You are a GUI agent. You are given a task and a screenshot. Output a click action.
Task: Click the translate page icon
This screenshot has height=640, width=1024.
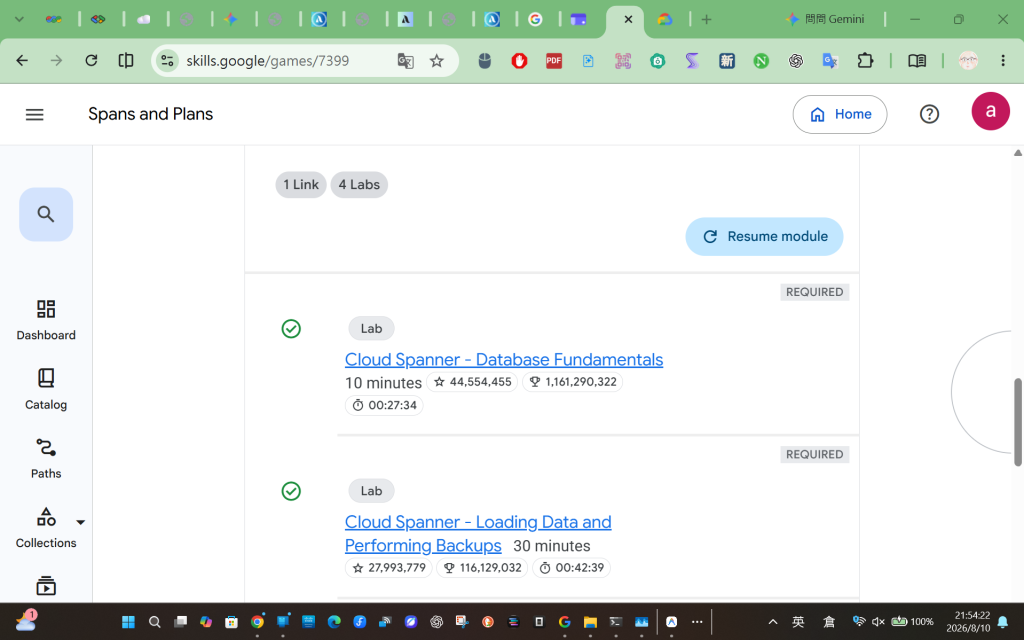tap(406, 61)
